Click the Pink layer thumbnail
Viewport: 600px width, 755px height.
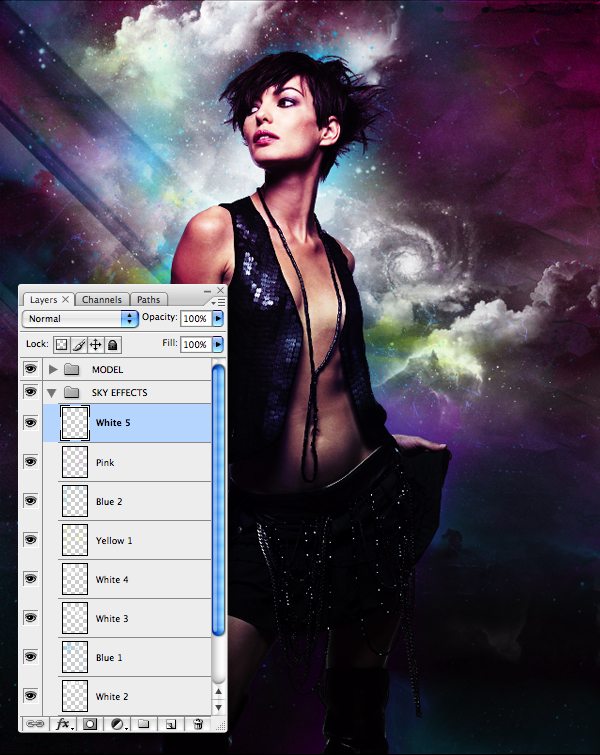(75, 462)
